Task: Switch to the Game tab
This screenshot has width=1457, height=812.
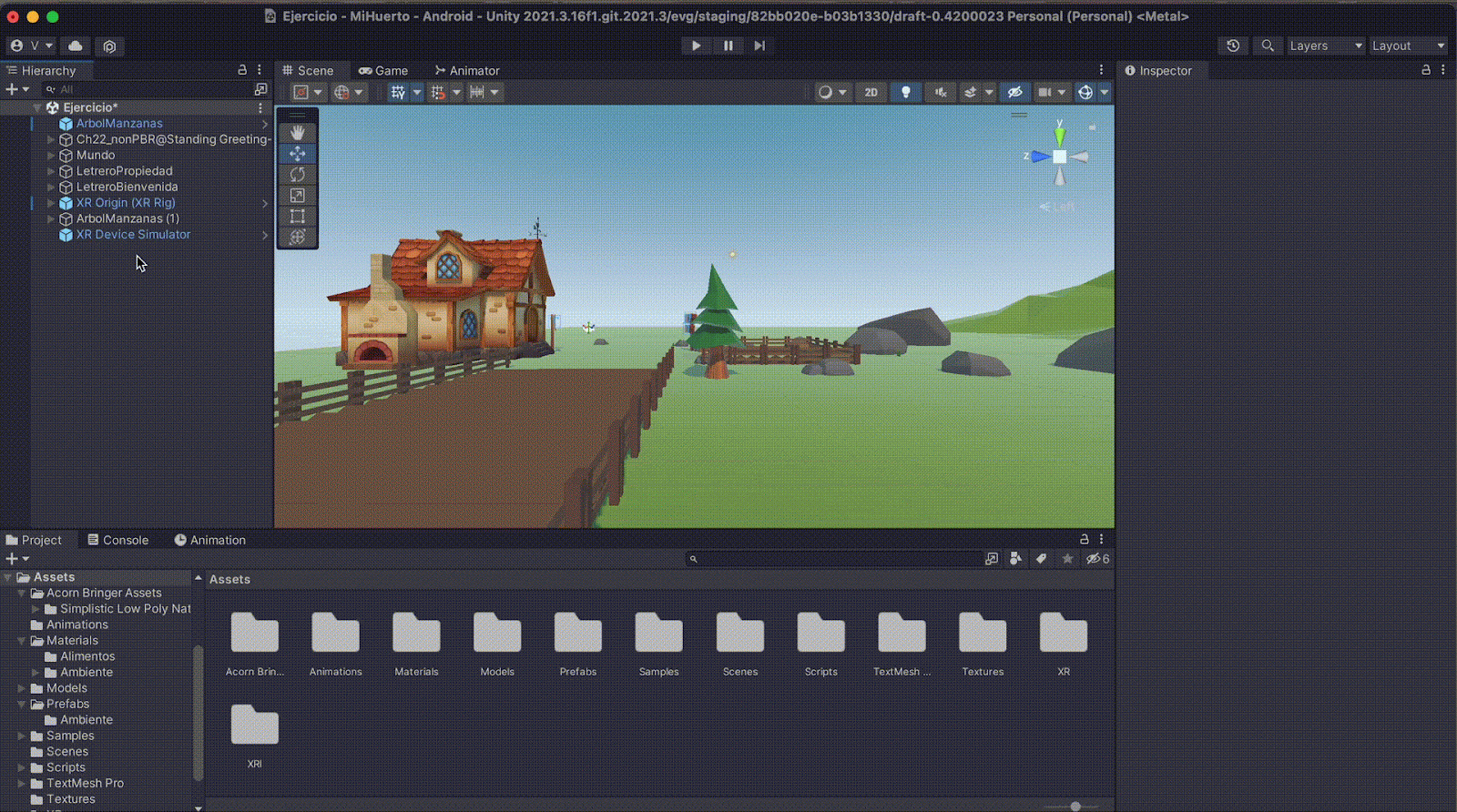Action: coord(383,70)
